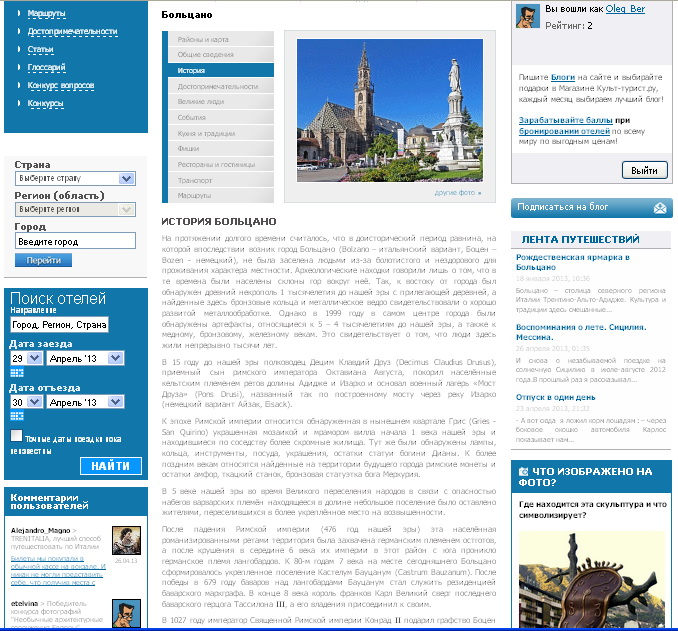Select Фишки city tab
This screenshot has width=678, height=631.
pos(221,148)
